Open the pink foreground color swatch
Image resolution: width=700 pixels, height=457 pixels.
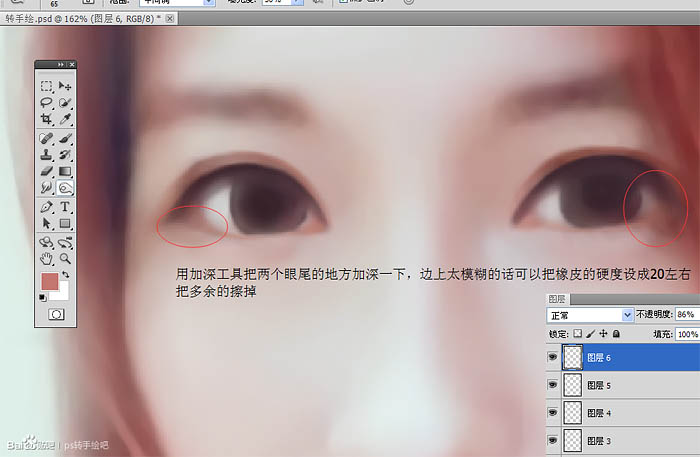click(x=50, y=282)
